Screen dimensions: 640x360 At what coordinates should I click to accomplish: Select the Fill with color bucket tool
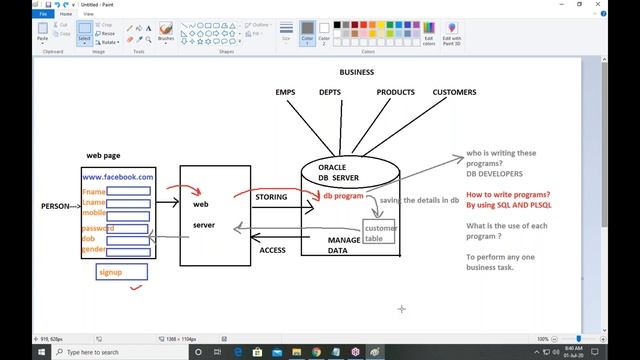139,28
